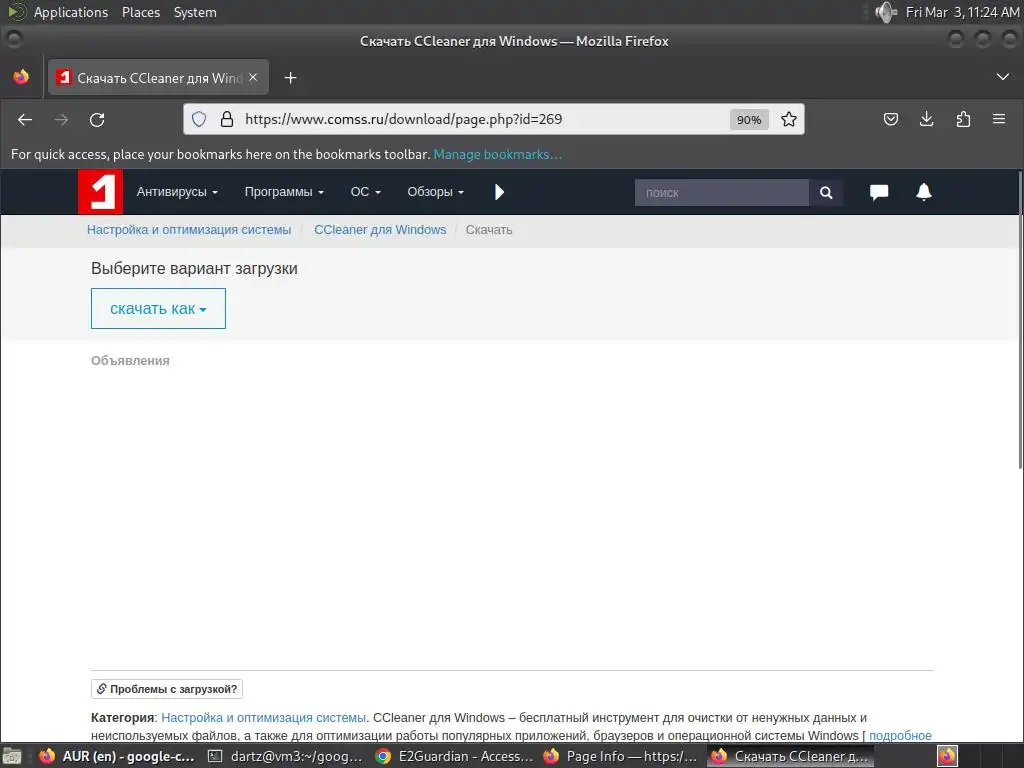Open the Applications menu

71,12
